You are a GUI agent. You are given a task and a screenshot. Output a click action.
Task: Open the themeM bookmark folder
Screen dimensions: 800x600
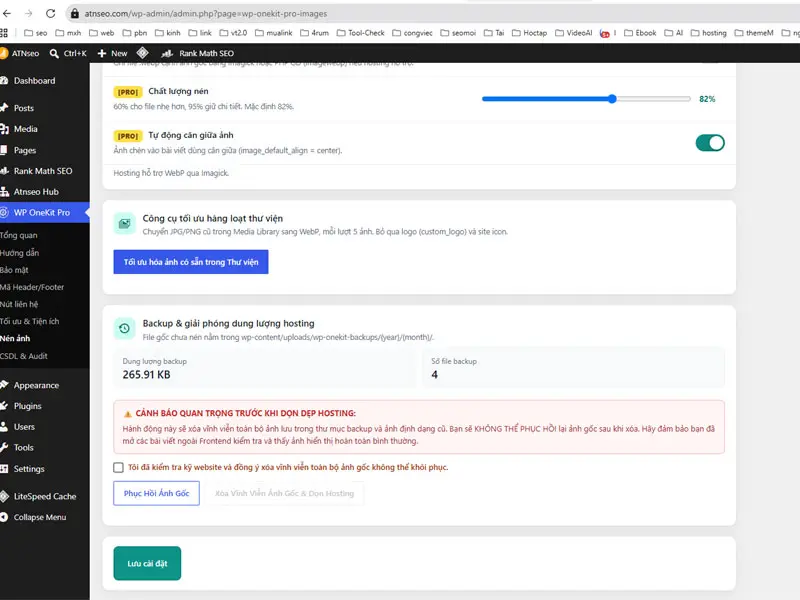754,33
